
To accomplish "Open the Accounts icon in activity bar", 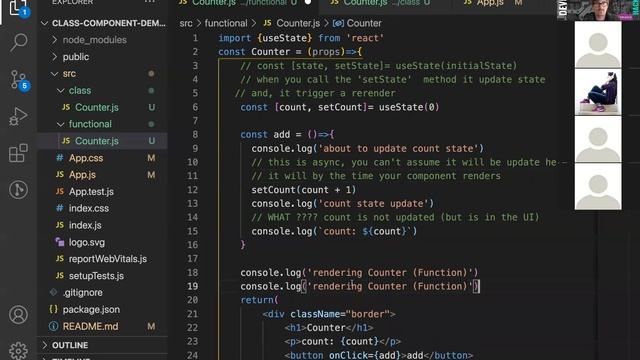I will 18,315.
